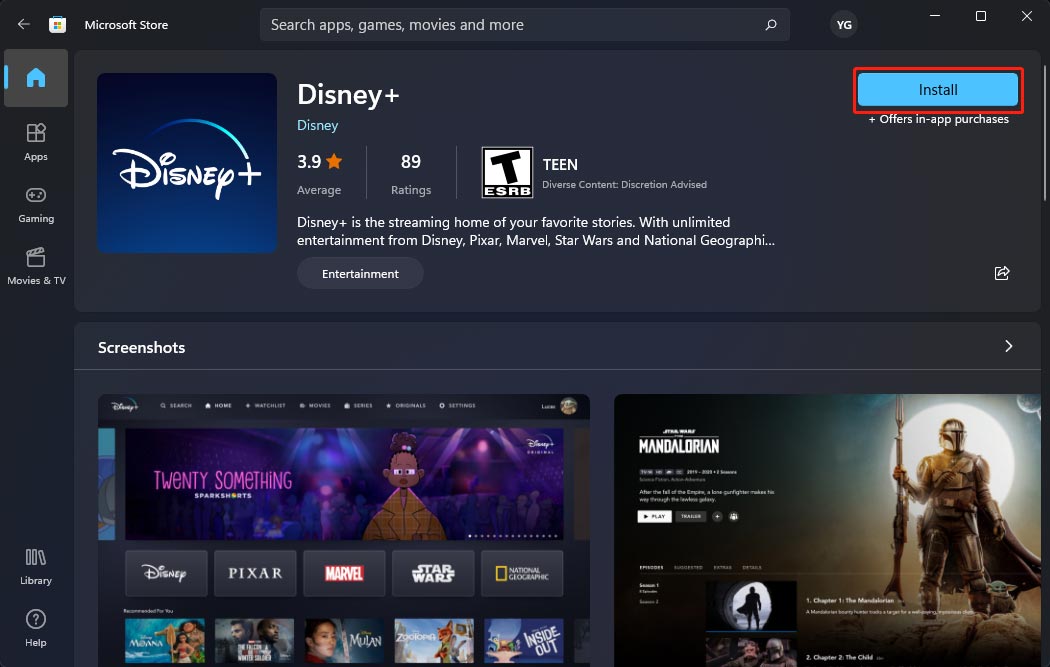Click the Microsoft Store logo icon

pos(58,25)
